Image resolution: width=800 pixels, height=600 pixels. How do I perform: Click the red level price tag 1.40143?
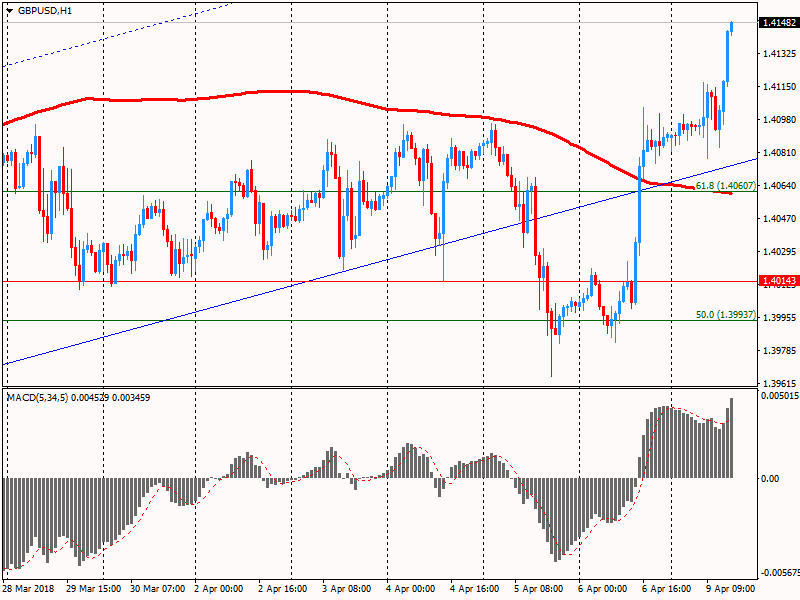tap(779, 281)
